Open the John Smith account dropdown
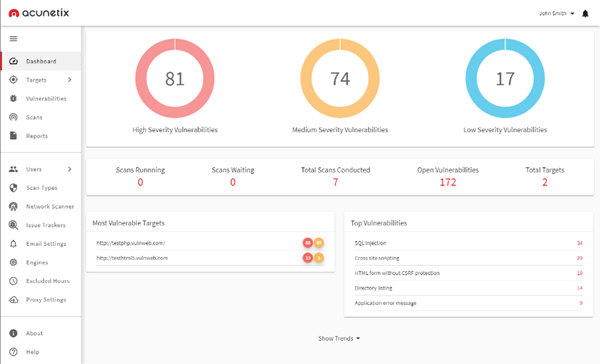The image size is (600, 364). [556, 13]
